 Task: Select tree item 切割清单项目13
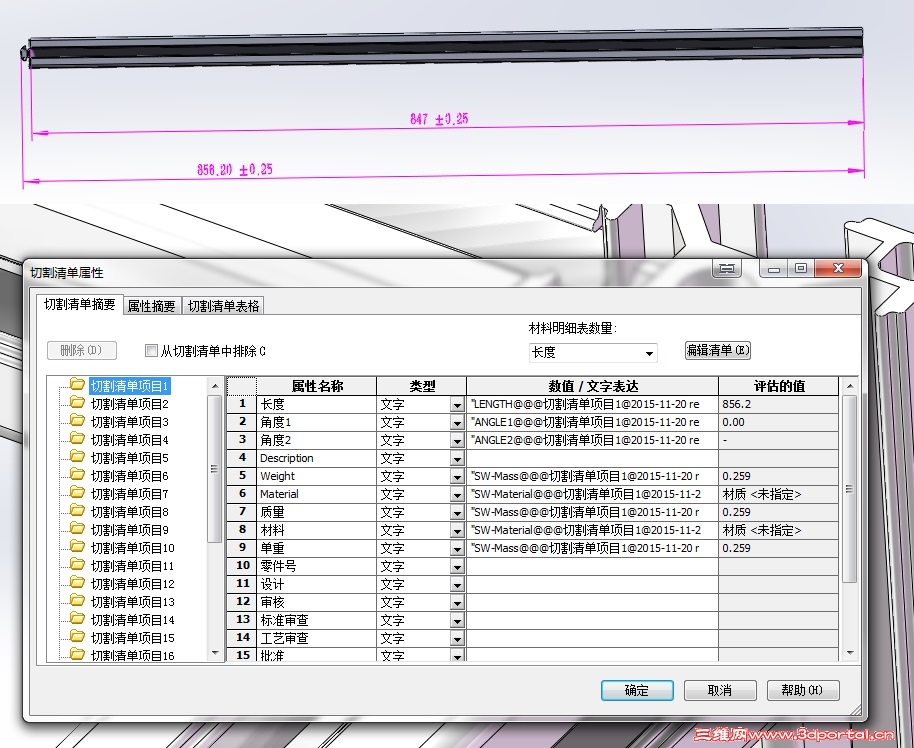click(x=132, y=602)
